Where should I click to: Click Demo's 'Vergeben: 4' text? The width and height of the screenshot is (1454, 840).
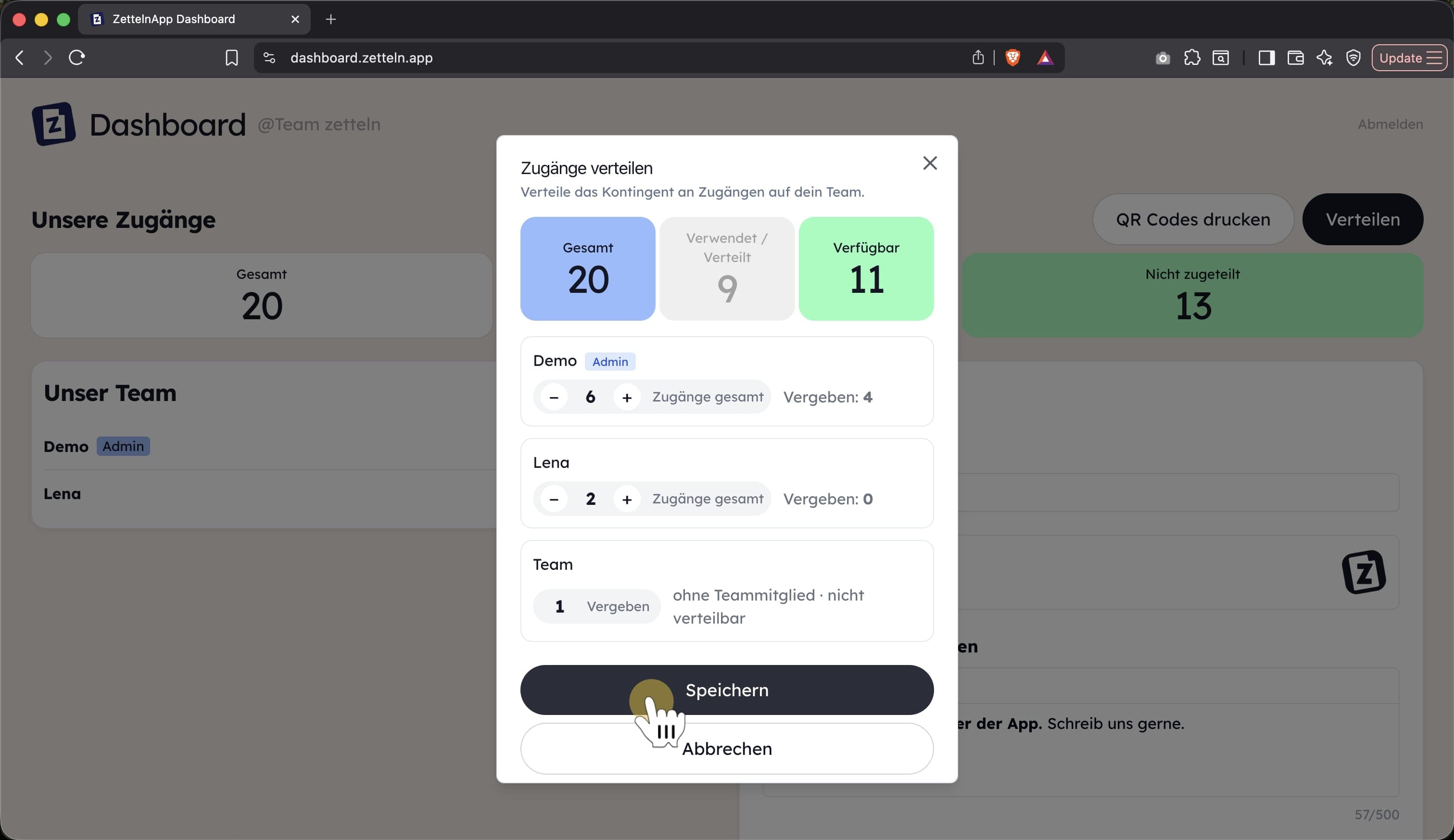coord(827,397)
